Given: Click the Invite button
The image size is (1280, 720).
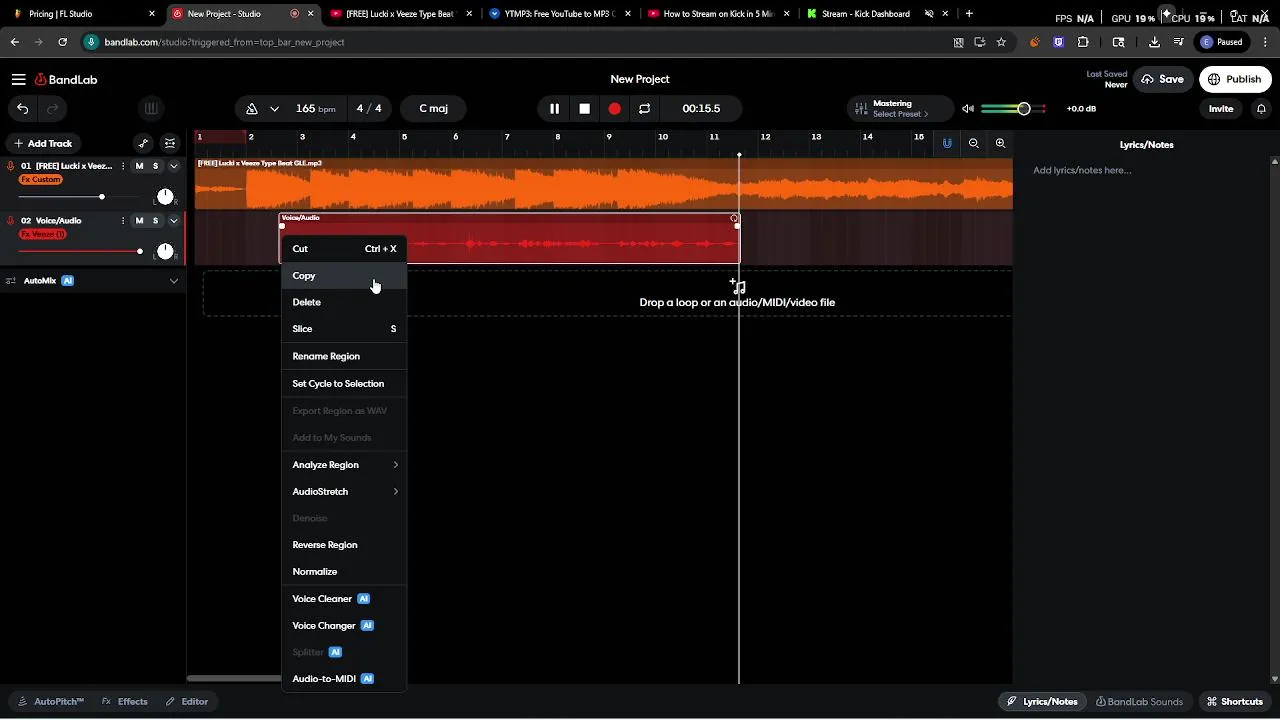Looking at the screenshot, I should tap(1221, 108).
